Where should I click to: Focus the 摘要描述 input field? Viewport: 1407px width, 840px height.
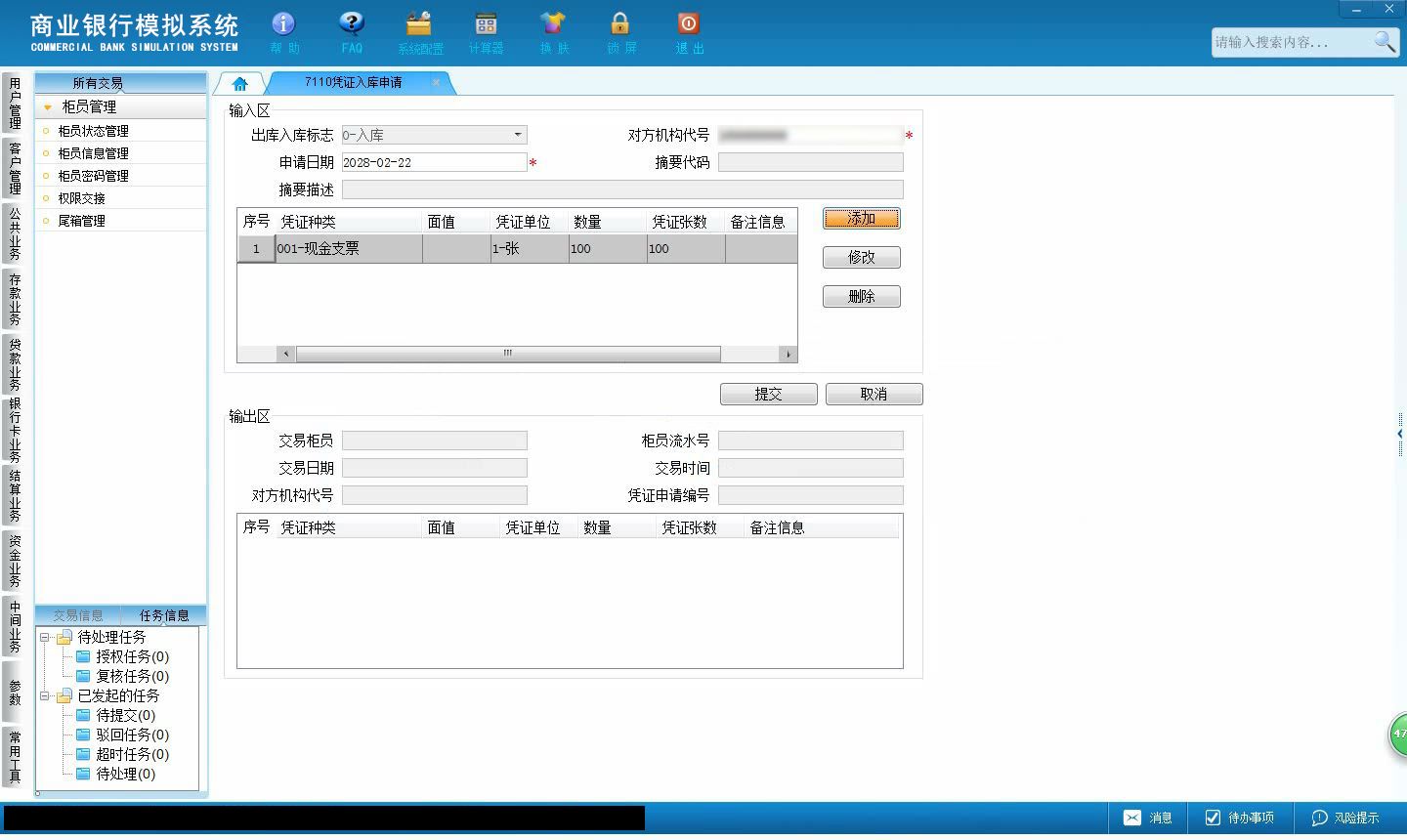pos(622,189)
